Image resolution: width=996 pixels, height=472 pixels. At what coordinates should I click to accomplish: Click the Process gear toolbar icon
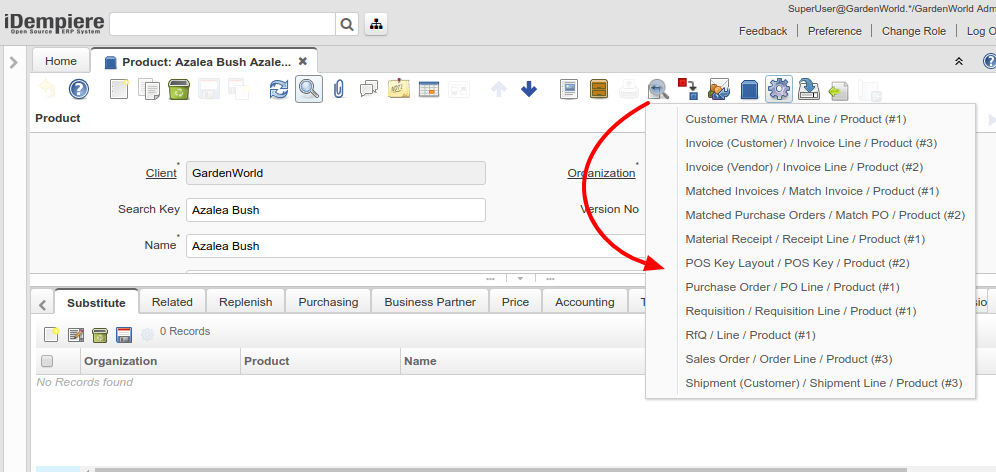(778, 89)
